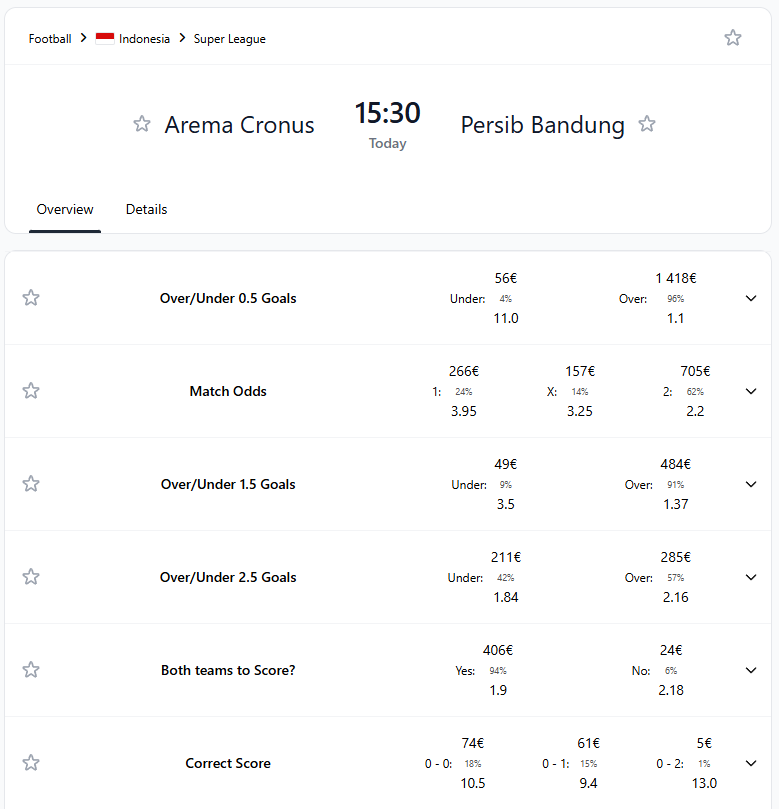Switch to the Details tab
Screen dimensions: 779x809
point(146,210)
